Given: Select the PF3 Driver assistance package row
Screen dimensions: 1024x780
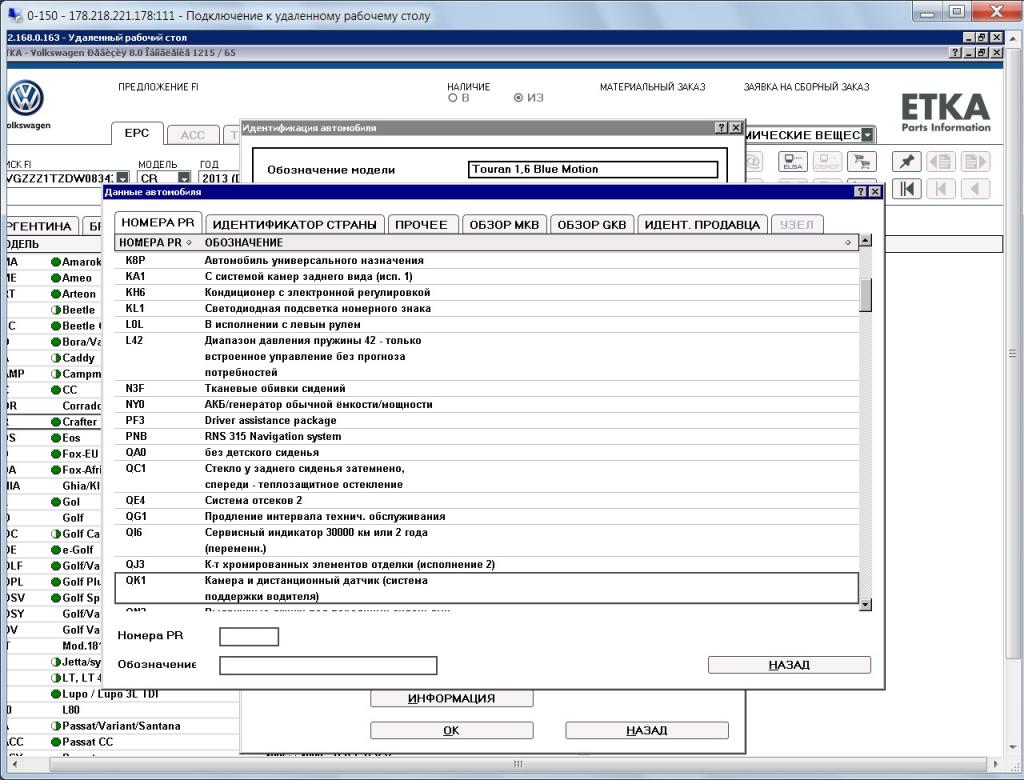Looking at the screenshot, I should click(487, 420).
